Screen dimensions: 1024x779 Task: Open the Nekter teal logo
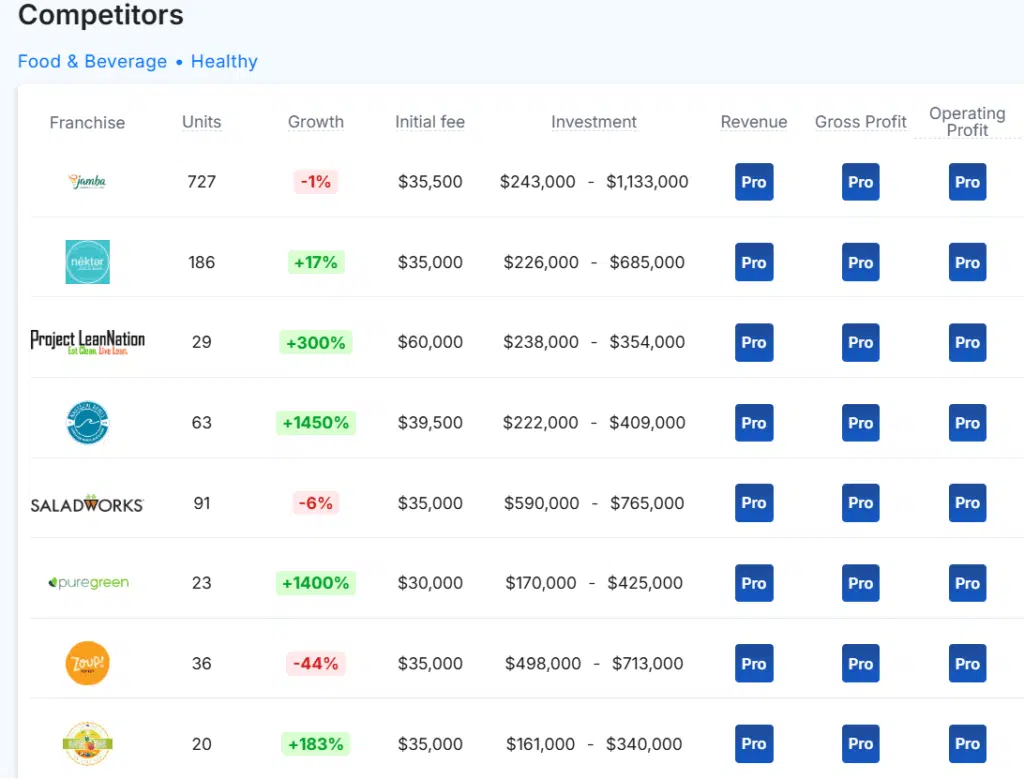(88, 262)
